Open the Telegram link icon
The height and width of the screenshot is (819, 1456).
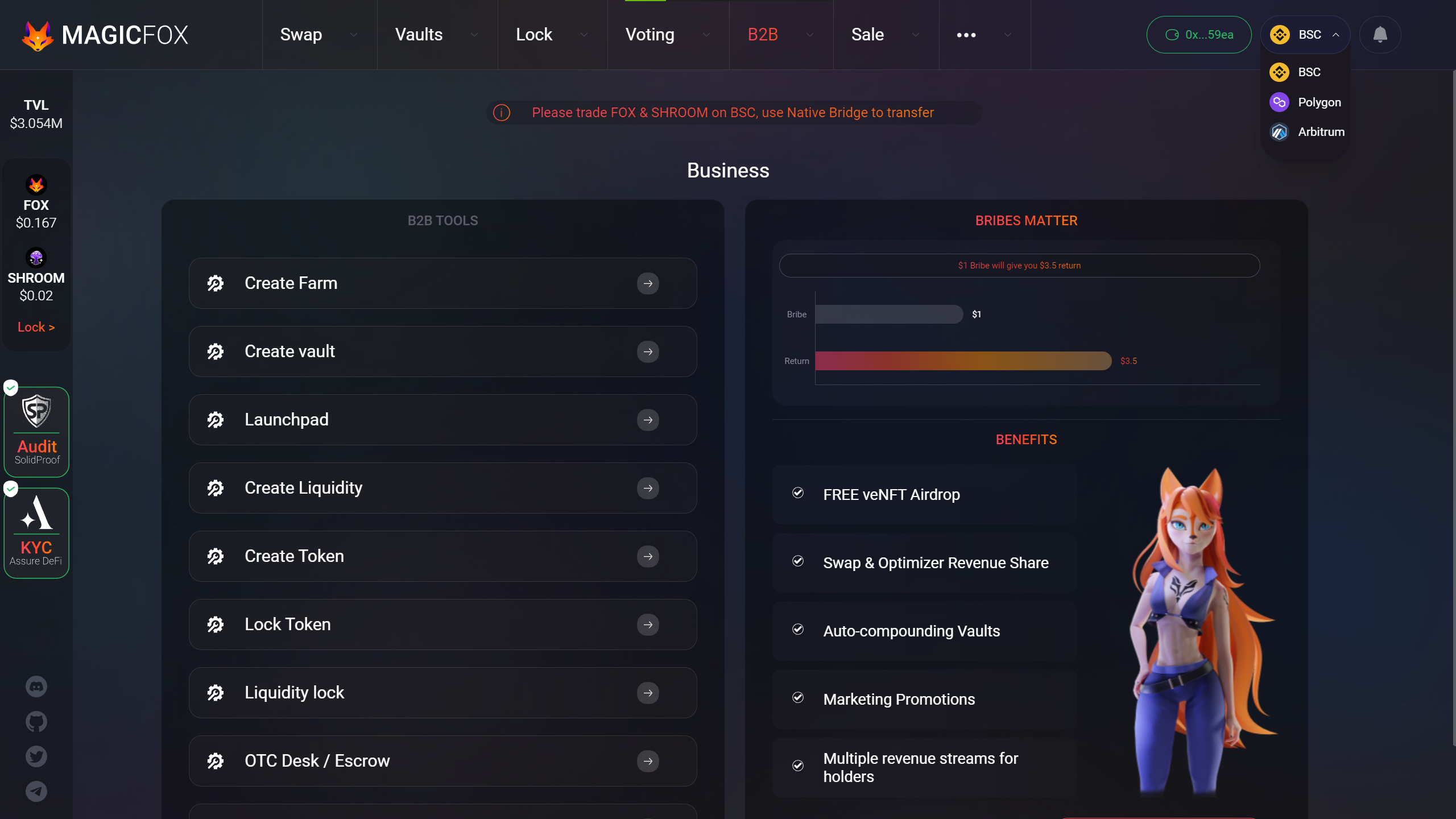36,791
